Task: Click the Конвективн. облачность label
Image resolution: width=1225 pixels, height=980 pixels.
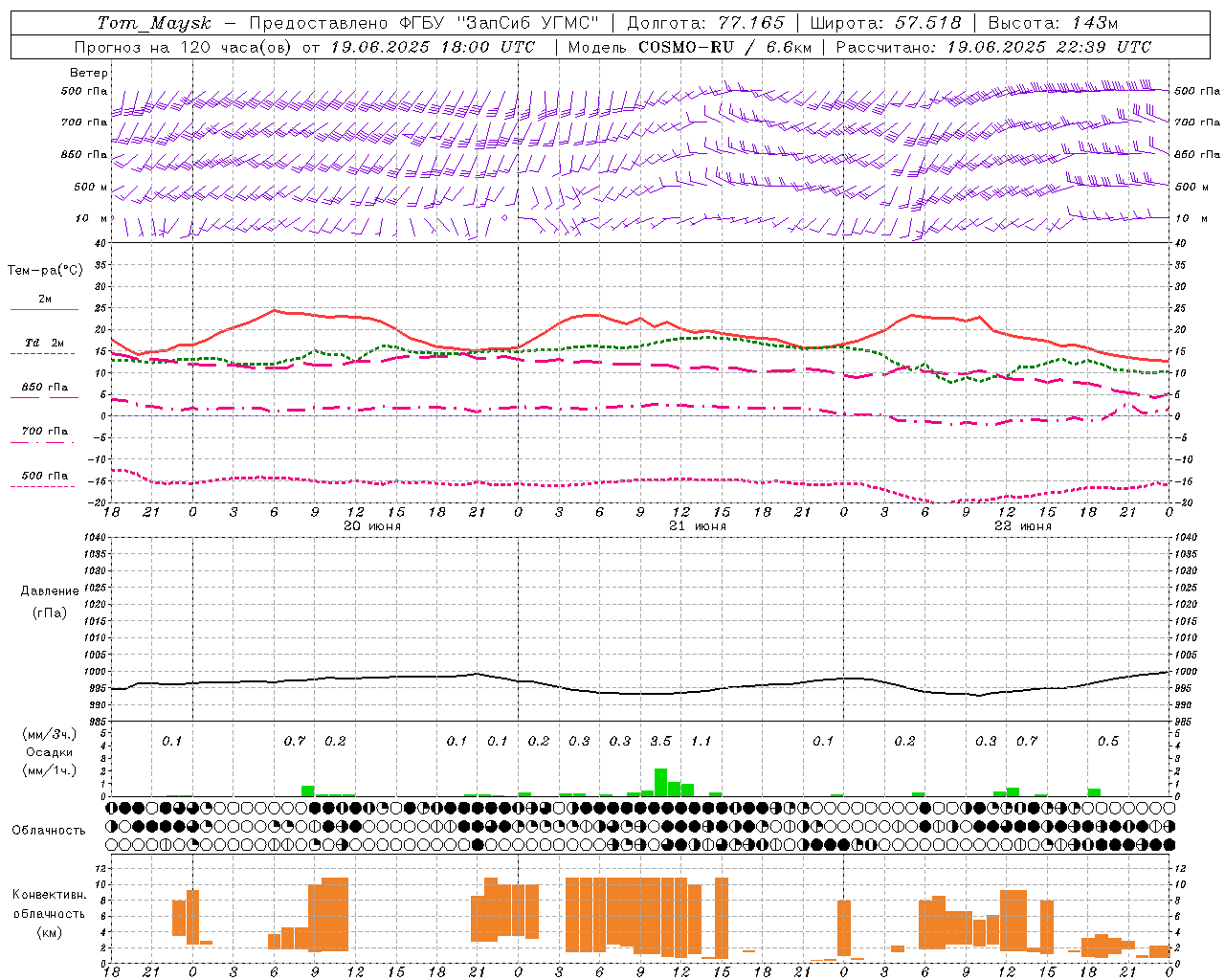Action: pyautogui.click(x=49, y=904)
